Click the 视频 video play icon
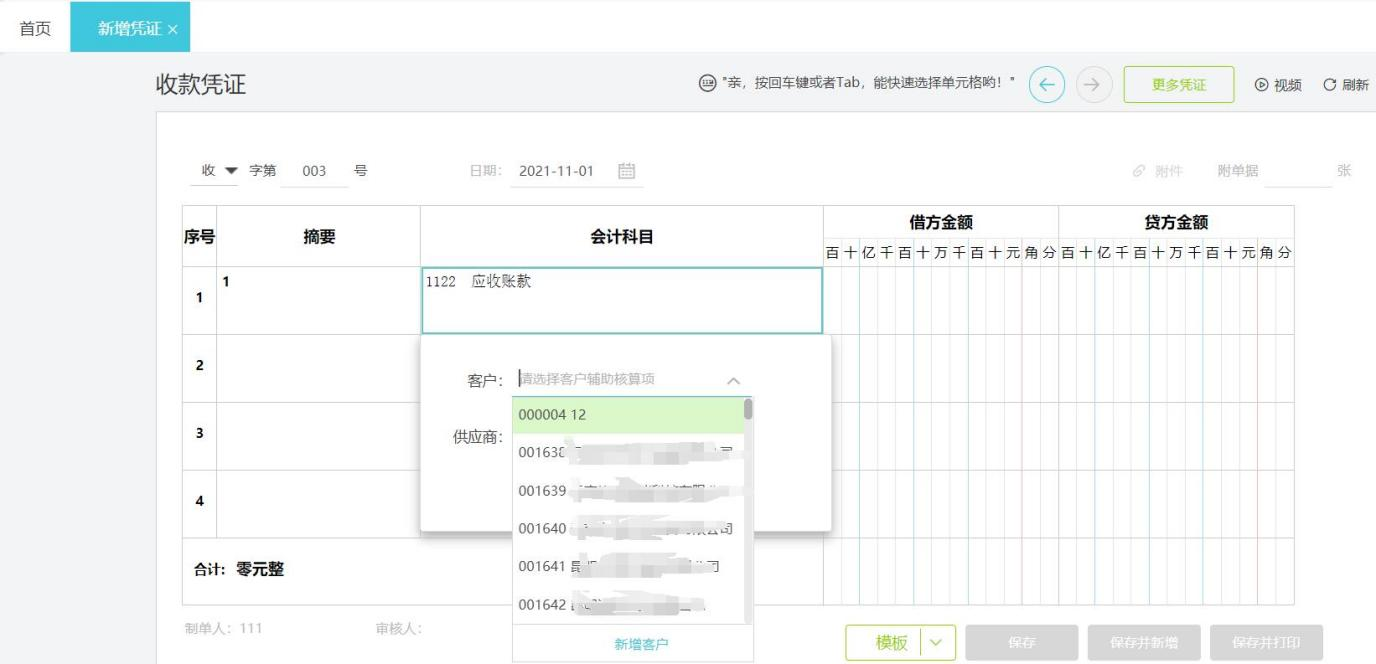This screenshot has width=1376, height=664. pos(1261,85)
